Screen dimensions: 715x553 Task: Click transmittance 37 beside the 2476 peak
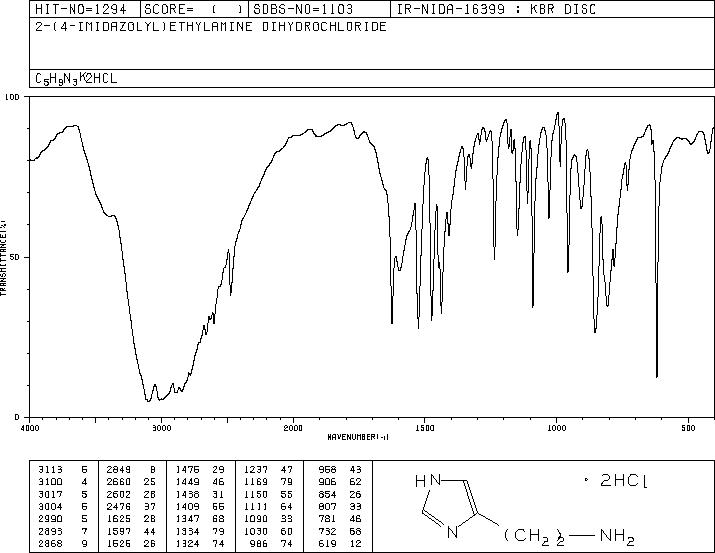[150, 506]
